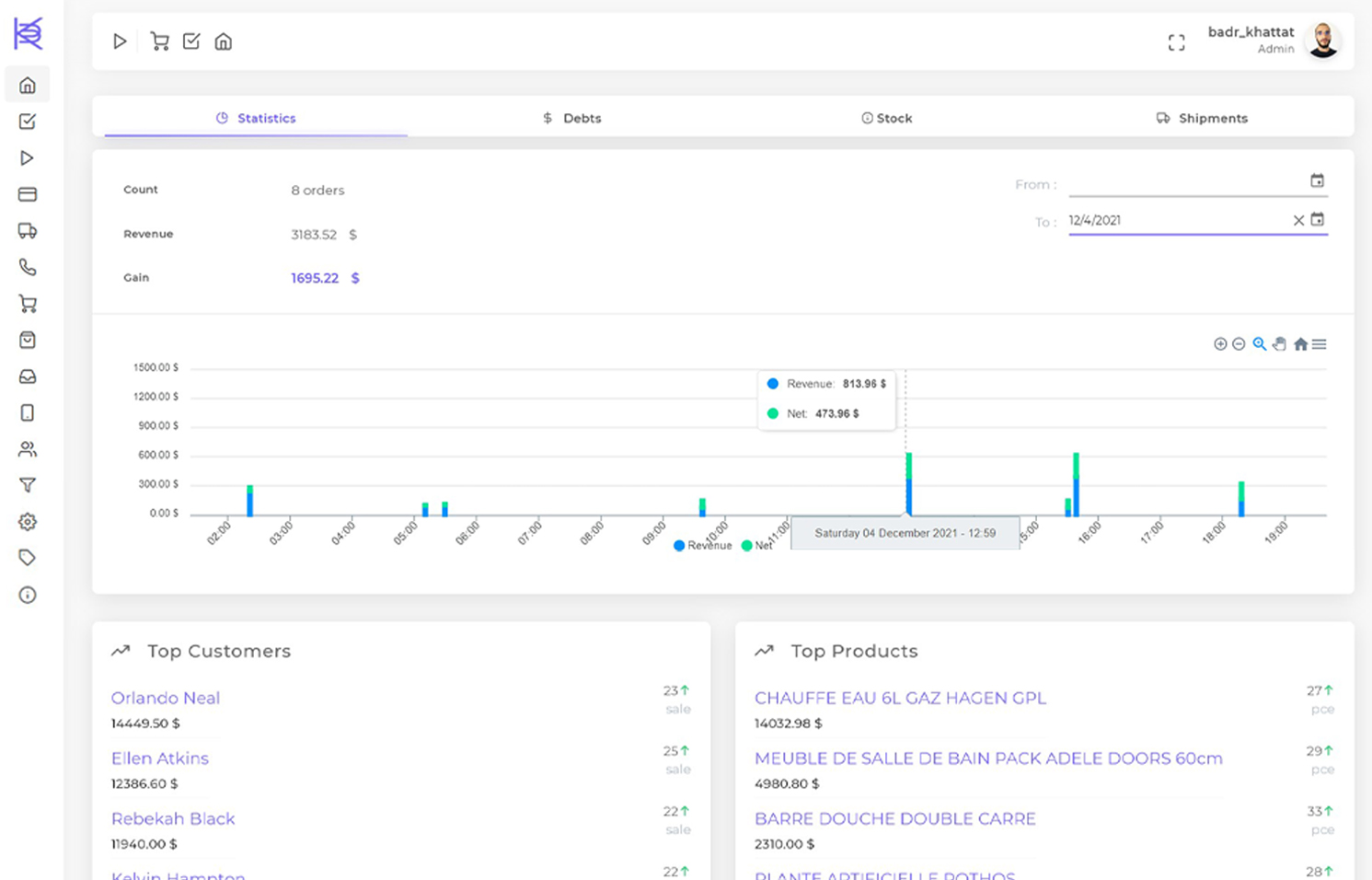Screen dimensions: 1372x880
Task: Click the 4980.80 $ product amount
Action: click(787, 784)
